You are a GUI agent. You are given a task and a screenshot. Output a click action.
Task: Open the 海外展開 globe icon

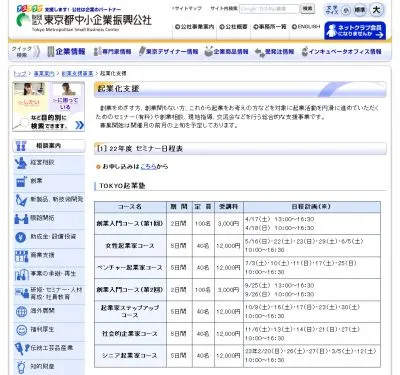[21, 311]
